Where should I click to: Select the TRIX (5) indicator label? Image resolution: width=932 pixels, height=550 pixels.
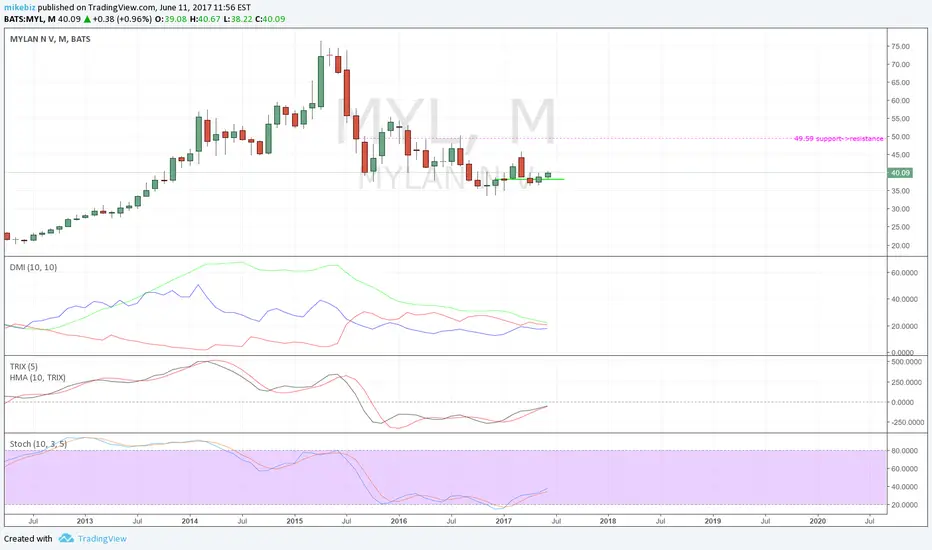[x=24, y=366]
